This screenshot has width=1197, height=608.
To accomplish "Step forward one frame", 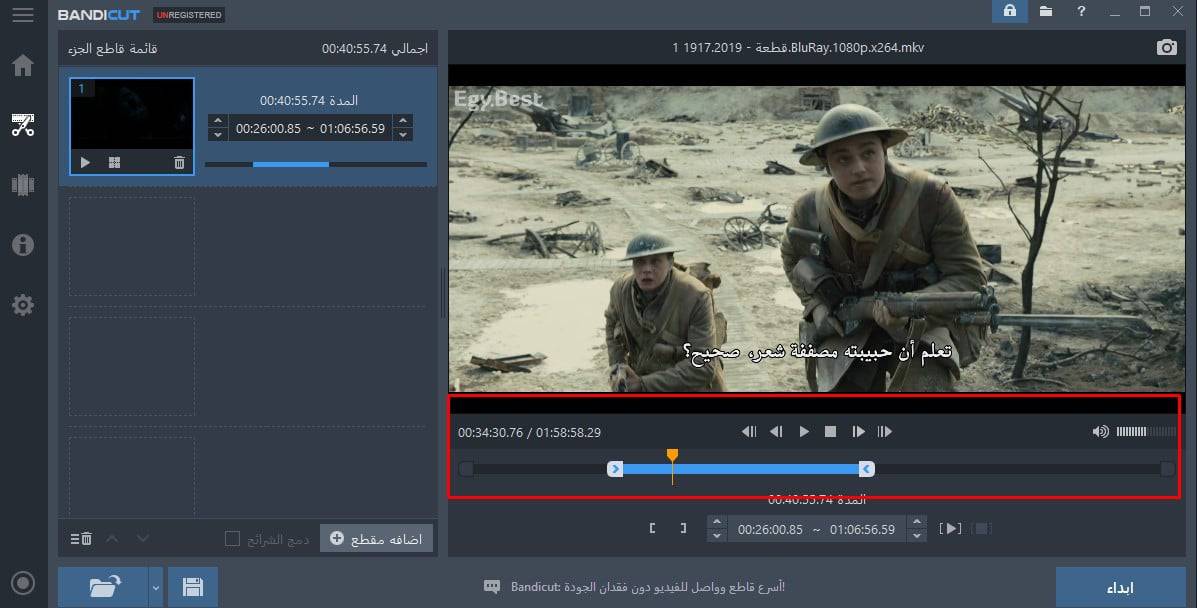I will coord(858,432).
